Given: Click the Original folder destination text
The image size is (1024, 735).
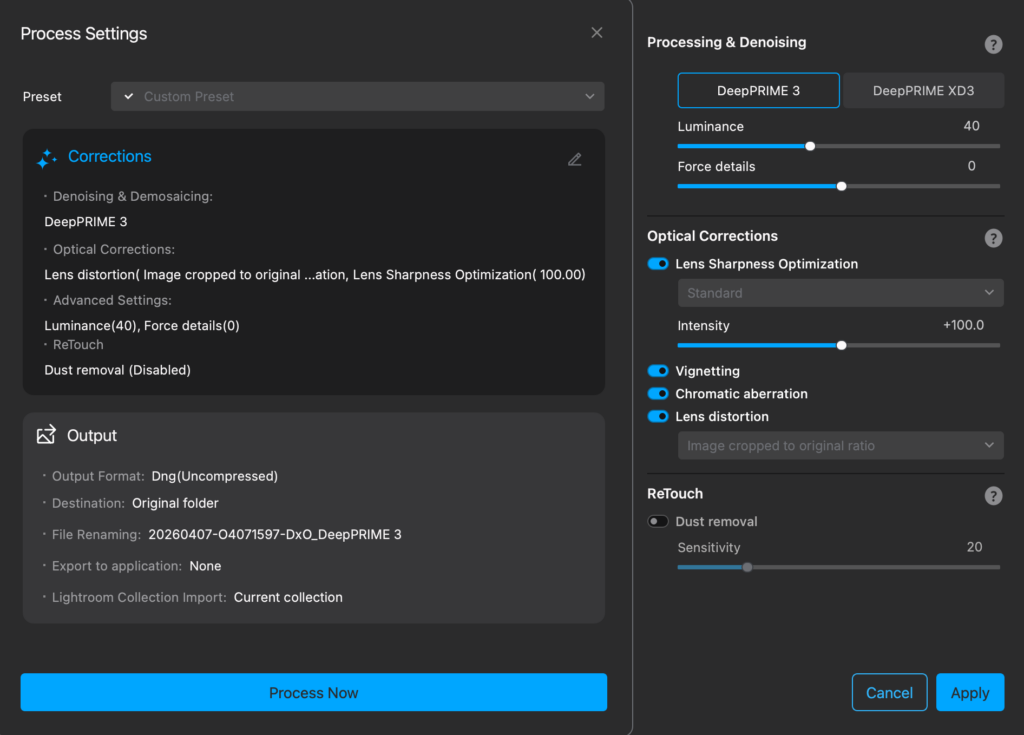Looking at the screenshot, I should point(175,503).
